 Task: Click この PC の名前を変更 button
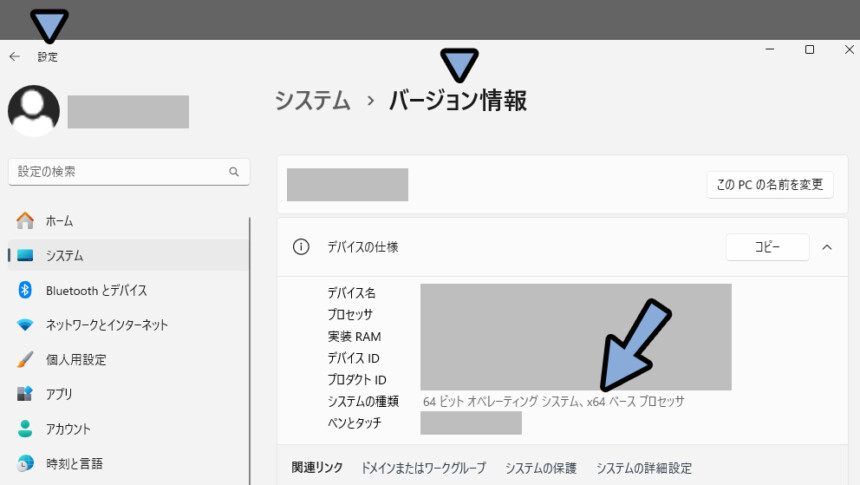[x=770, y=184]
